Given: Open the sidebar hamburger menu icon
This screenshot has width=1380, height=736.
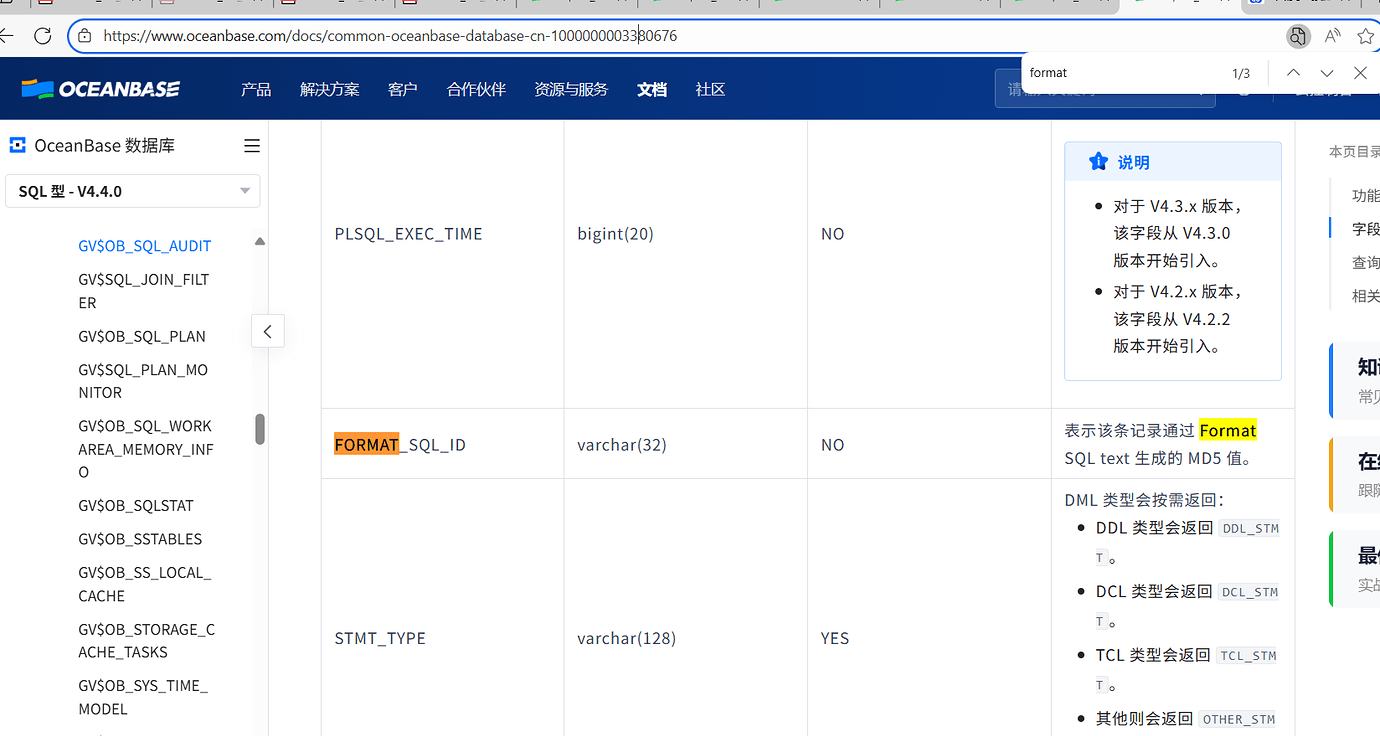Looking at the screenshot, I should click(251, 145).
